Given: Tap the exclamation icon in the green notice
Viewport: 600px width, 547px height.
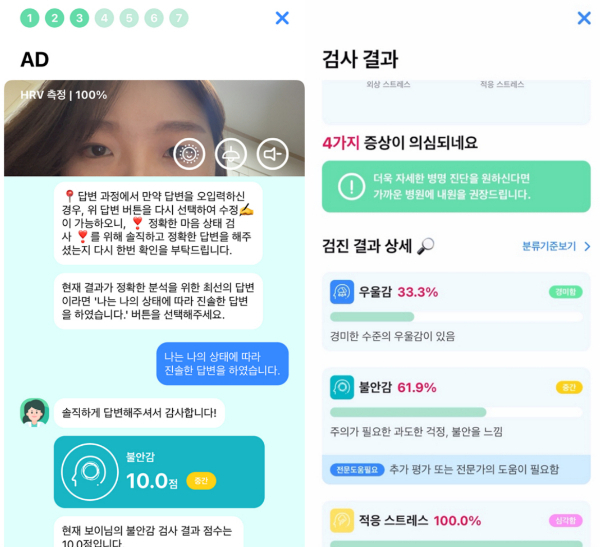Looking at the screenshot, I should coord(351,186).
